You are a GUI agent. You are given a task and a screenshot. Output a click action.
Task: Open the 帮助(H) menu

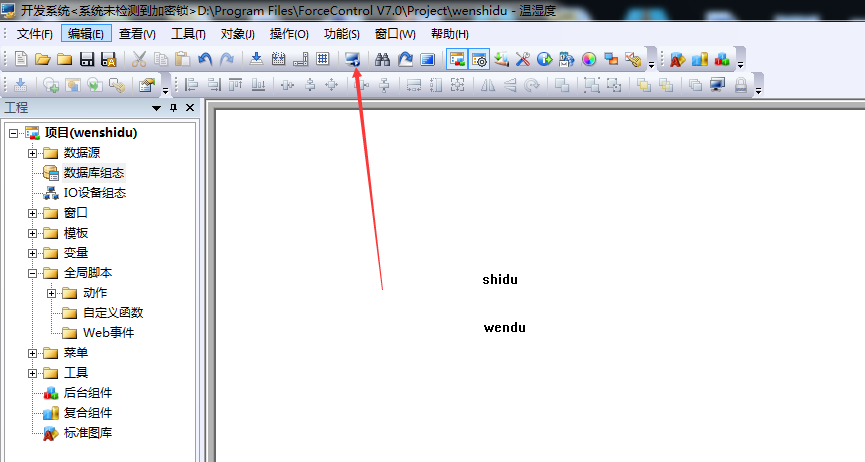click(450, 34)
